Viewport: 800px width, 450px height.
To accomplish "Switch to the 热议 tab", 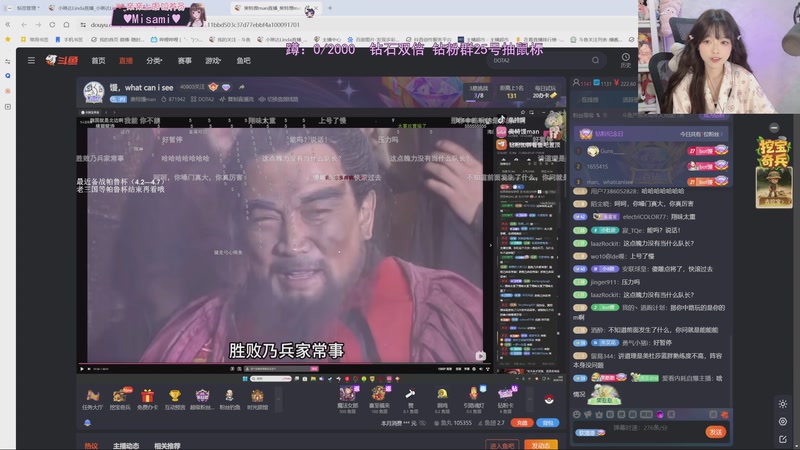I will coord(91,445).
